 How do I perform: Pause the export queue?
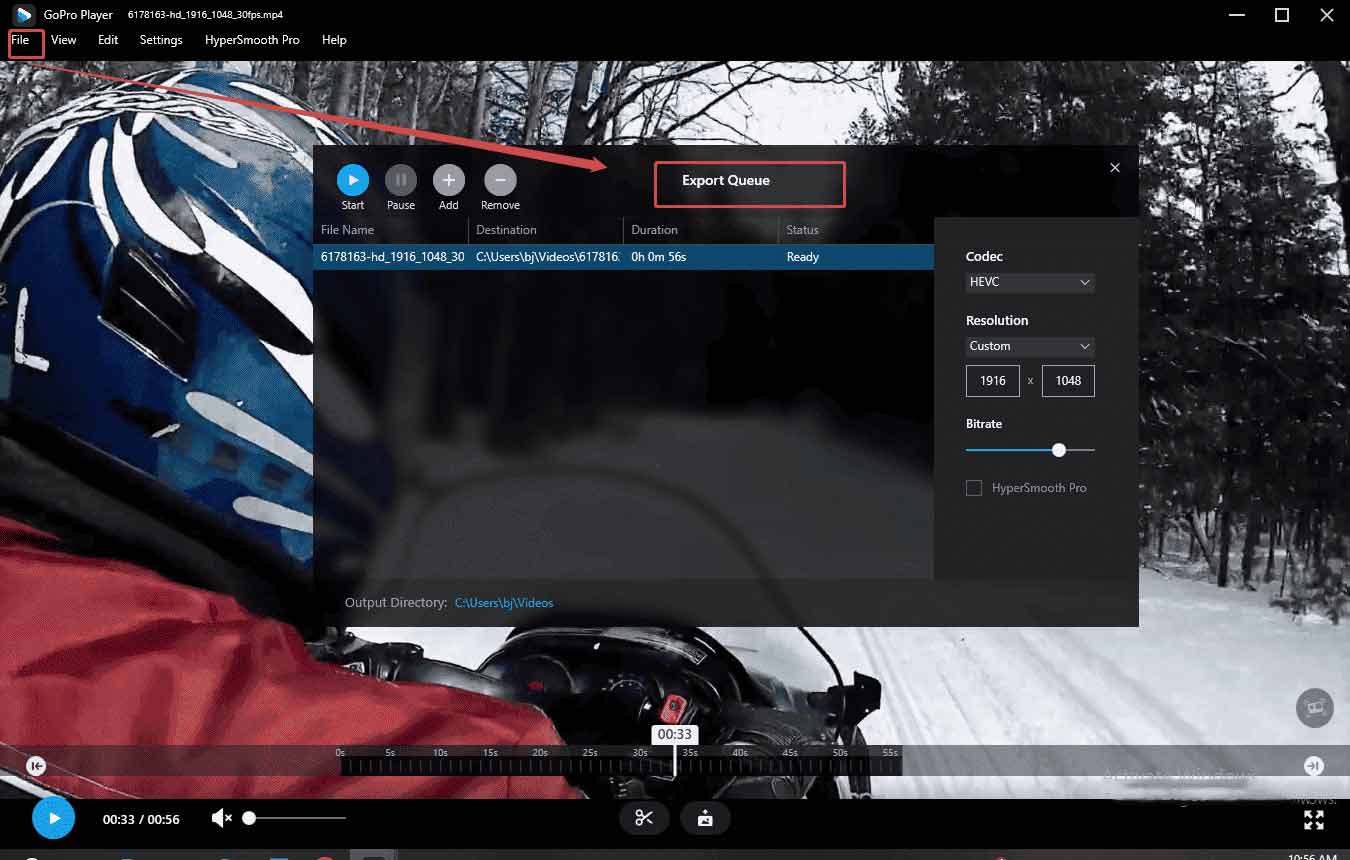click(x=400, y=181)
